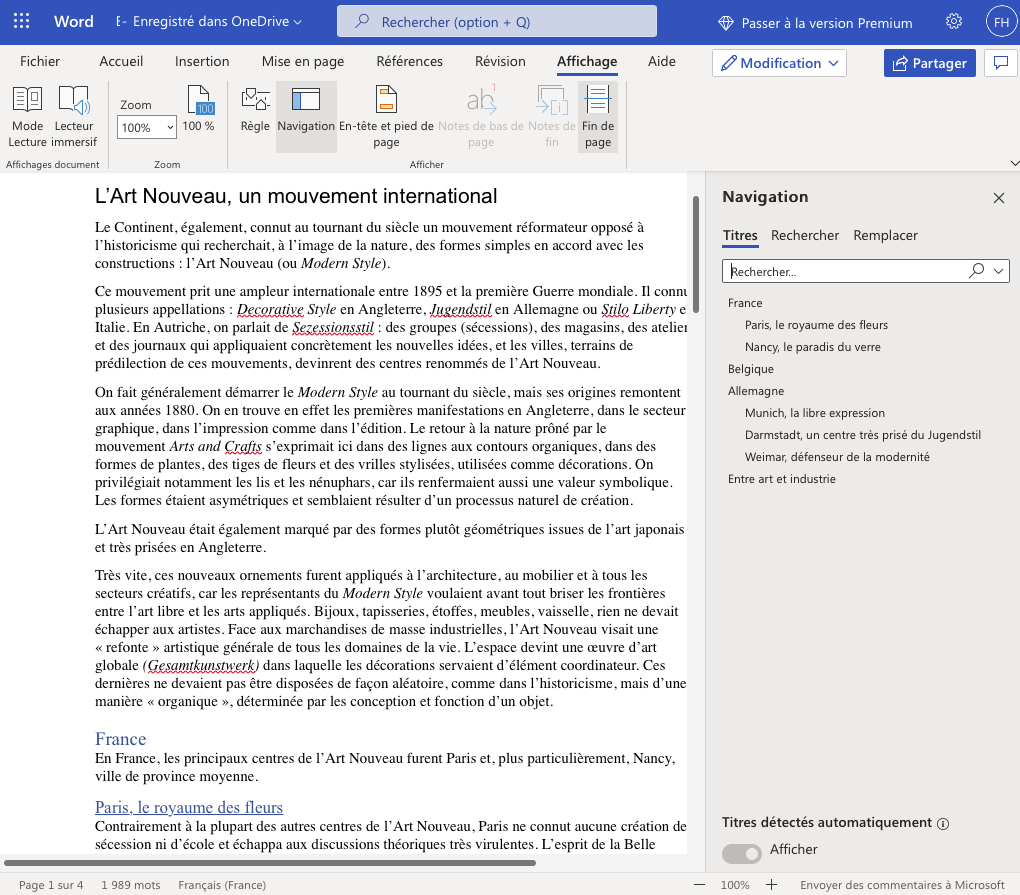Viewport: 1020px width, 895px height.
Task: Click the Word app name in header
Action: [x=74, y=21]
